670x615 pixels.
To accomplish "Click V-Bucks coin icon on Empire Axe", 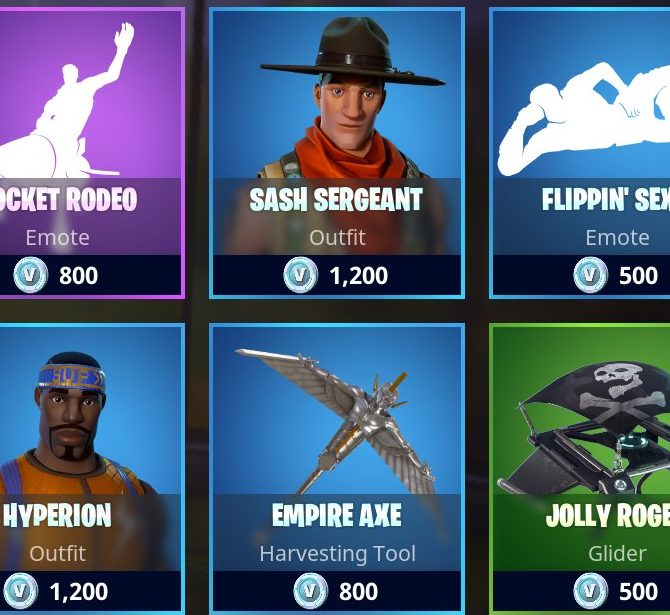I will point(311,591).
